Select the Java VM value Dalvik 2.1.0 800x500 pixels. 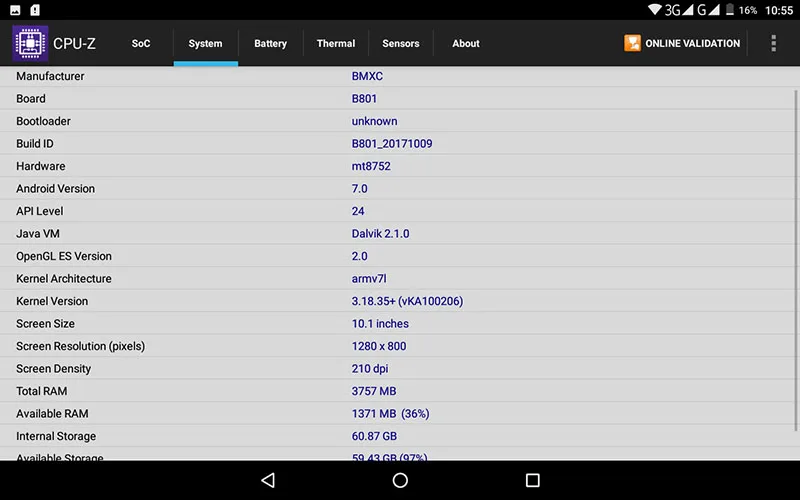click(x=380, y=233)
